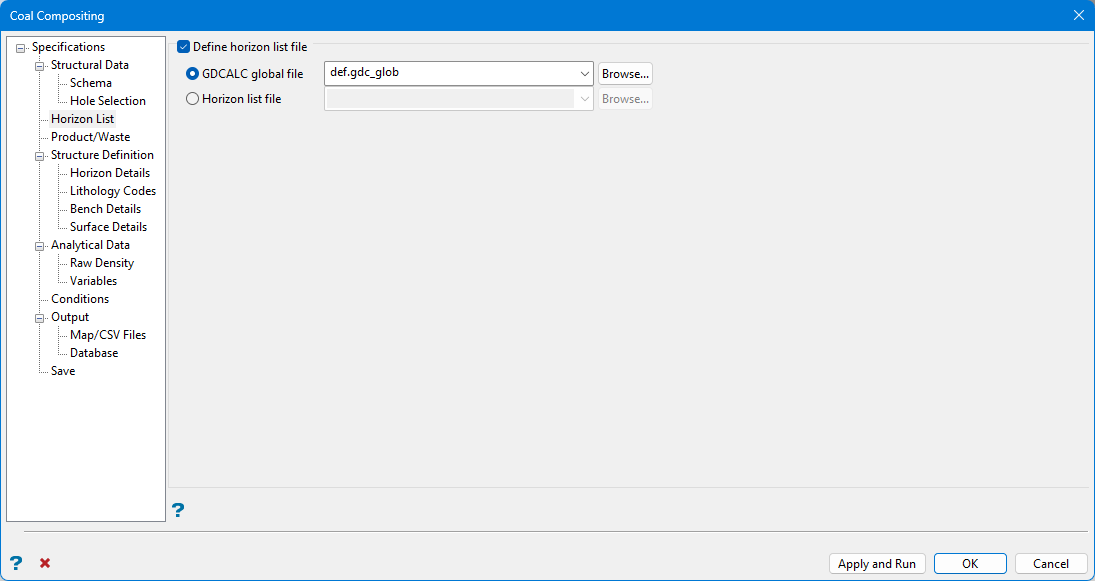Browse for GDCALC global file
Image resolution: width=1095 pixels, height=581 pixels.
[x=625, y=73]
